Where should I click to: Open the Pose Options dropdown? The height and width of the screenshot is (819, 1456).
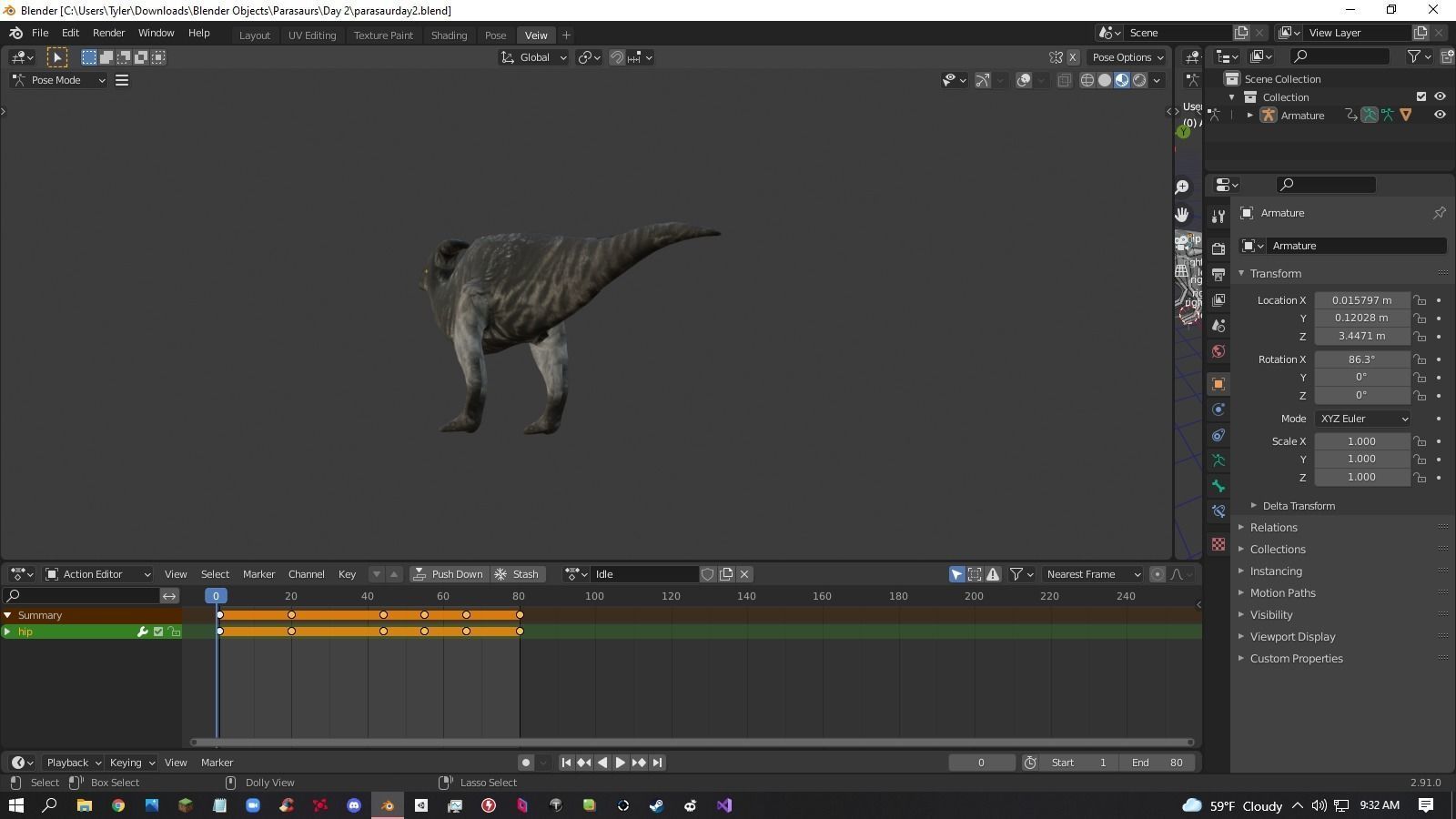1127,57
